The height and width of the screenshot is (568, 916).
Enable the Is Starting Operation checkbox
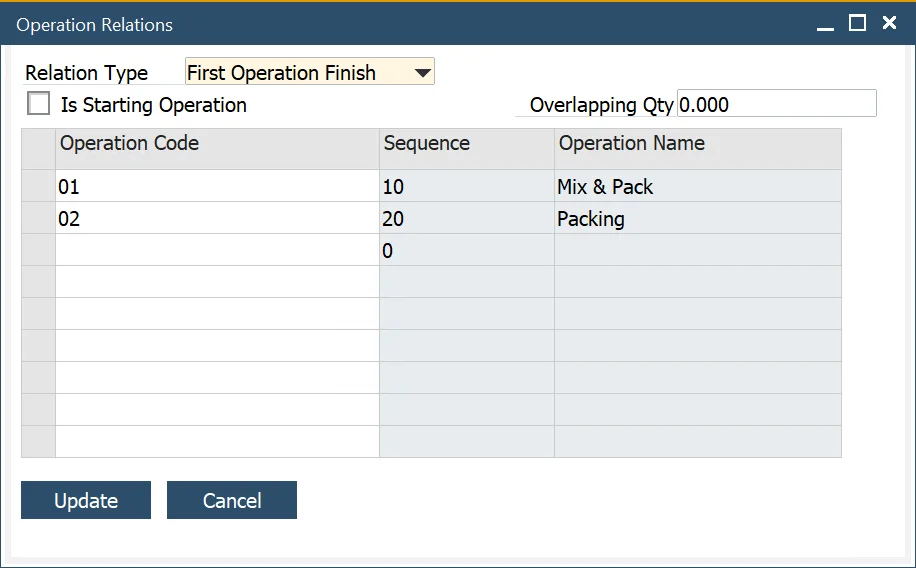[39, 104]
